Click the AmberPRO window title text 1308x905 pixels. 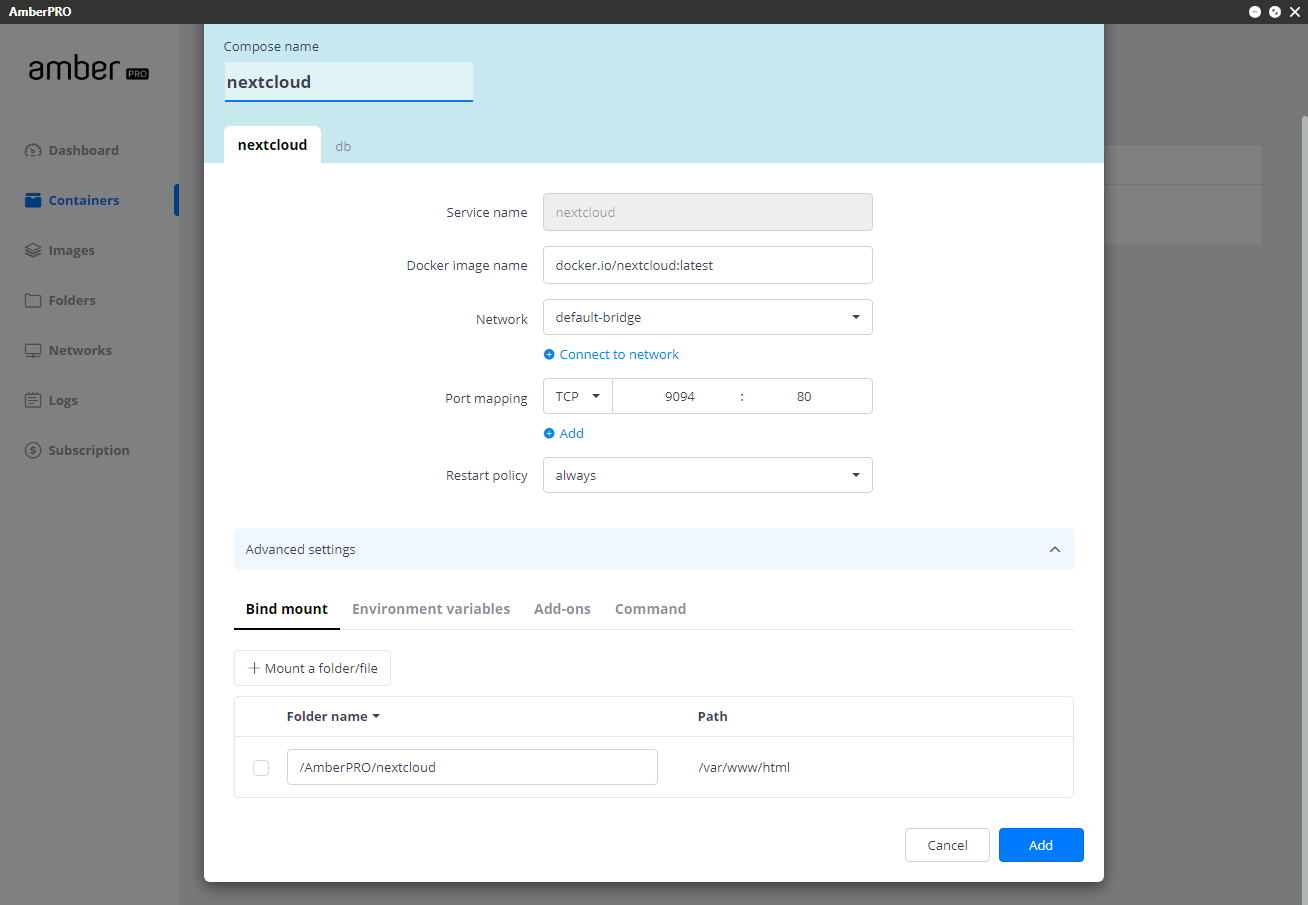pos(40,12)
